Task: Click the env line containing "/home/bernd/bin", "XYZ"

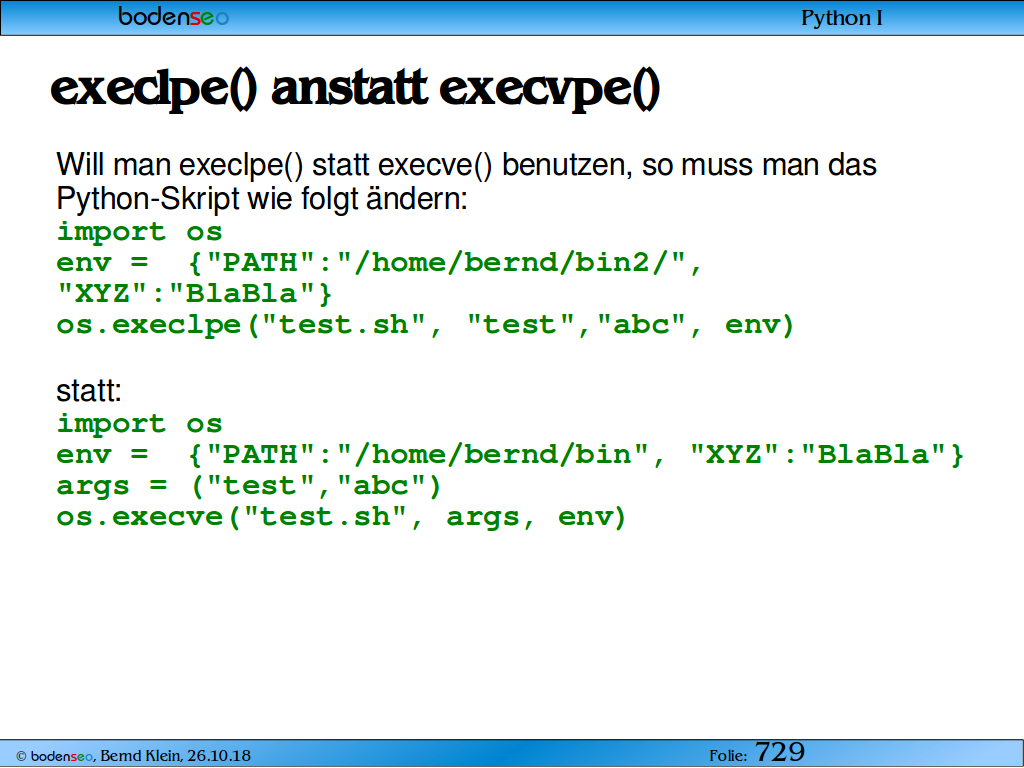Action: tap(510, 455)
